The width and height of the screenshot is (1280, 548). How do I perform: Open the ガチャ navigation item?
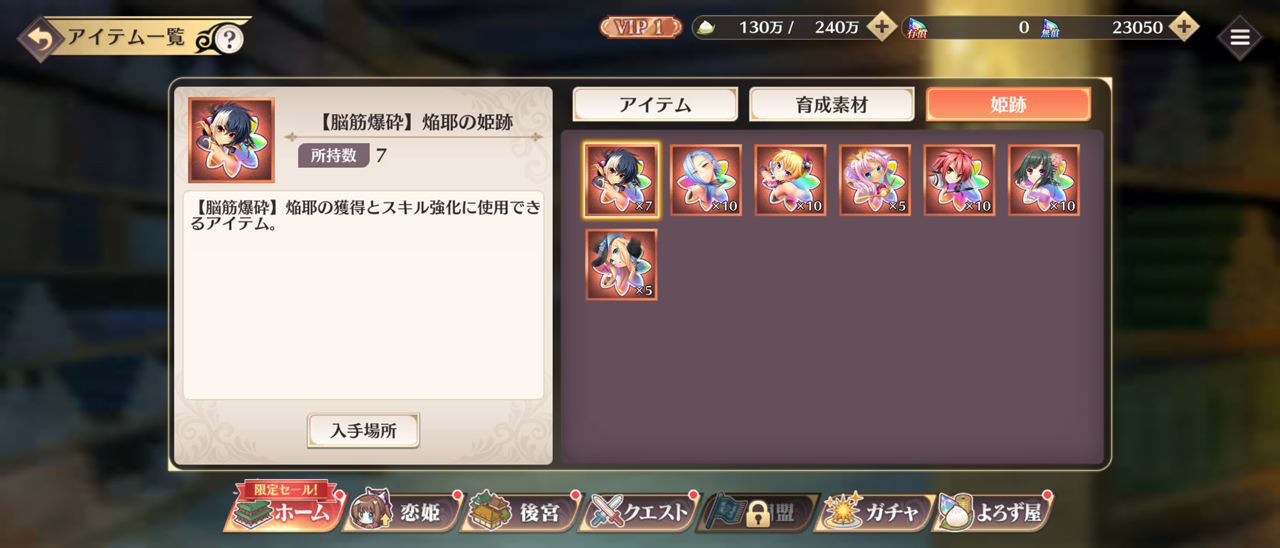[x=875, y=512]
